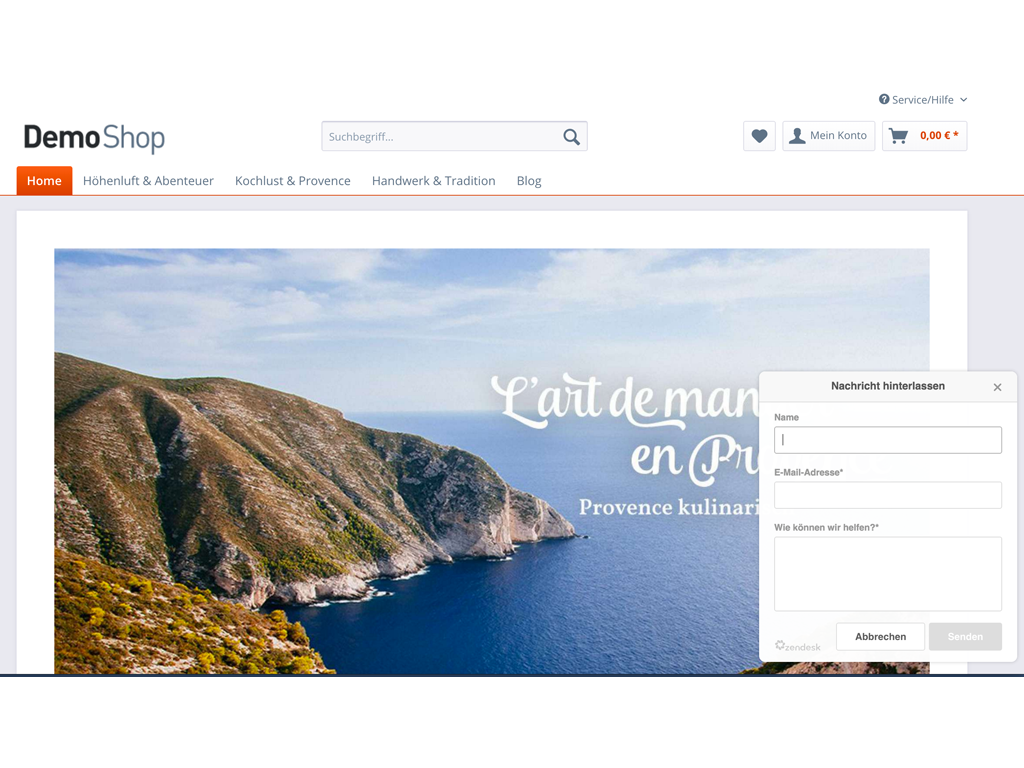Select the Home navigation tab
The height and width of the screenshot is (768, 1024).
[x=44, y=181]
